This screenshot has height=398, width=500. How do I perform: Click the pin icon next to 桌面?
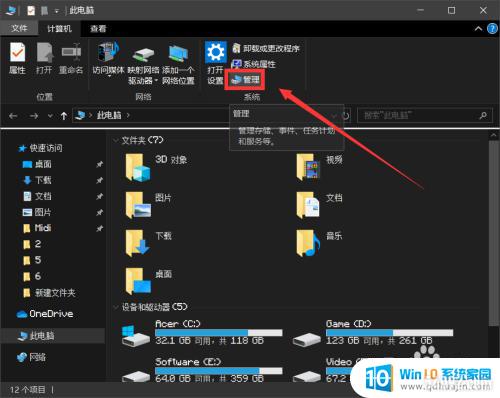pyautogui.click(x=99, y=164)
